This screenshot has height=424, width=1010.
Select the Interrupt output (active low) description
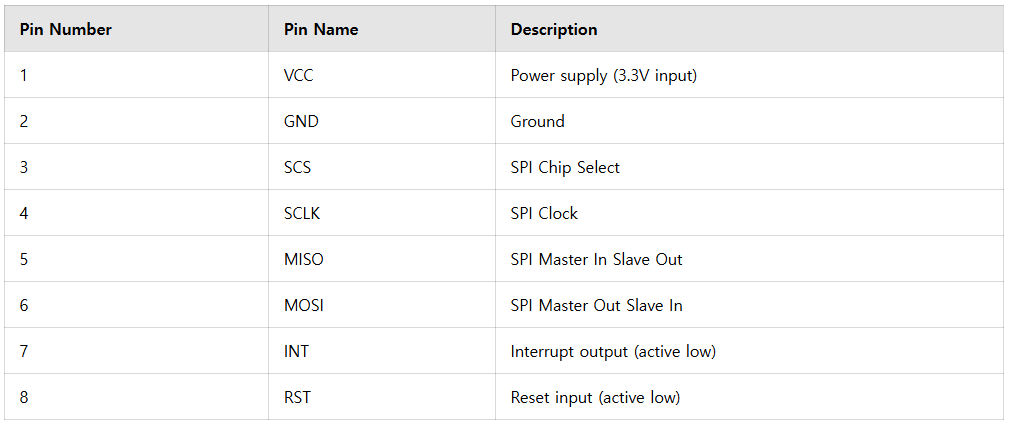click(613, 352)
